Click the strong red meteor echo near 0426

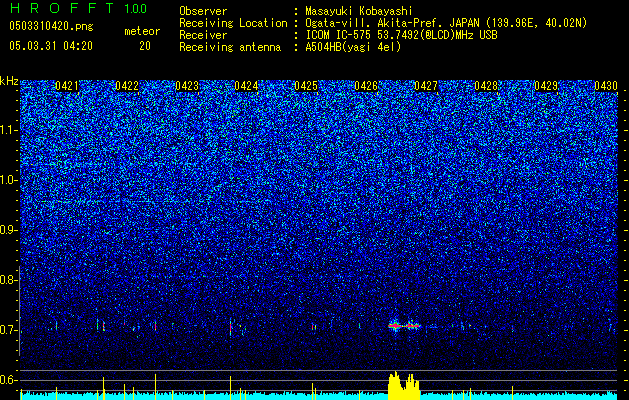pyautogui.click(x=404, y=326)
